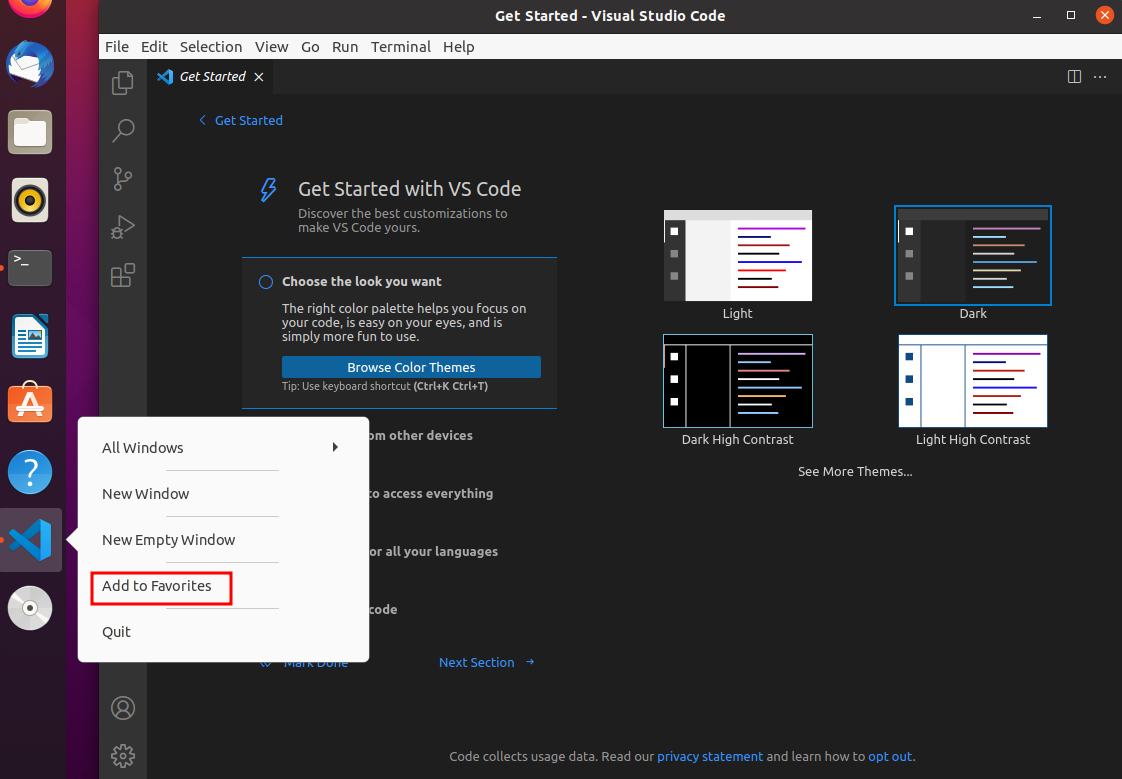Open the privacy statement link
This screenshot has height=779, width=1122.
point(710,756)
